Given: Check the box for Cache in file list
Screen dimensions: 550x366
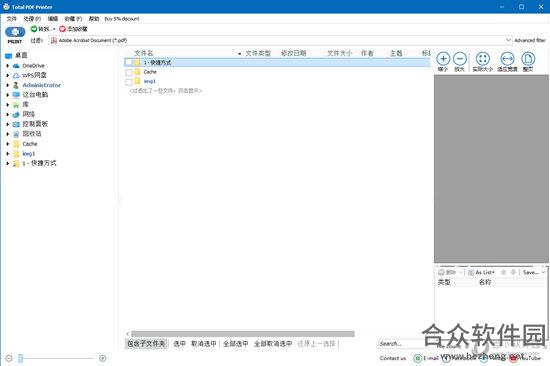Looking at the screenshot, I should pyautogui.click(x=129, y=72).
